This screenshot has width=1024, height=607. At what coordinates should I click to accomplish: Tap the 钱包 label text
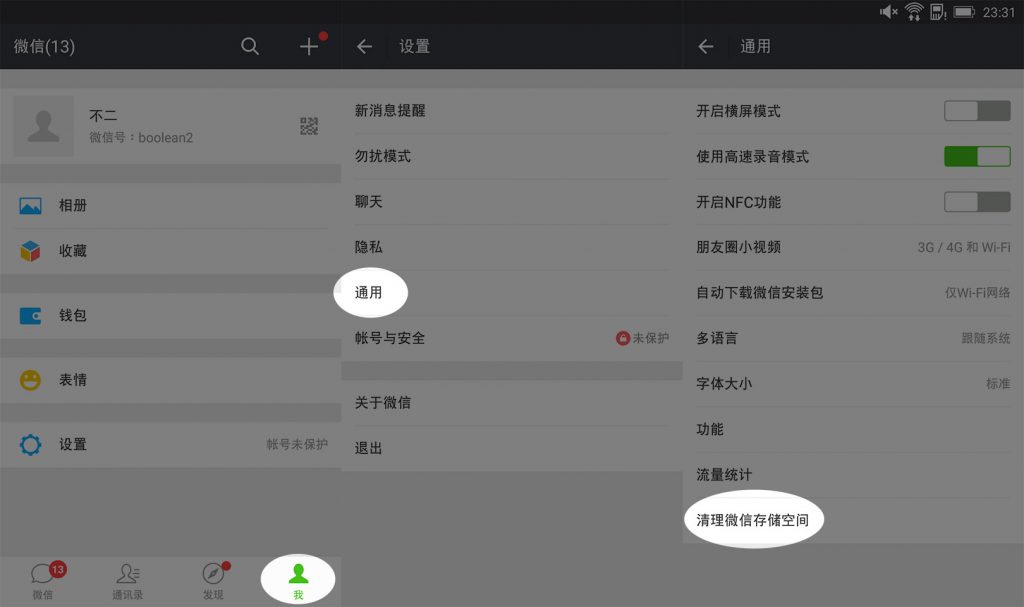pyautogui.click(x=73, y=316)
